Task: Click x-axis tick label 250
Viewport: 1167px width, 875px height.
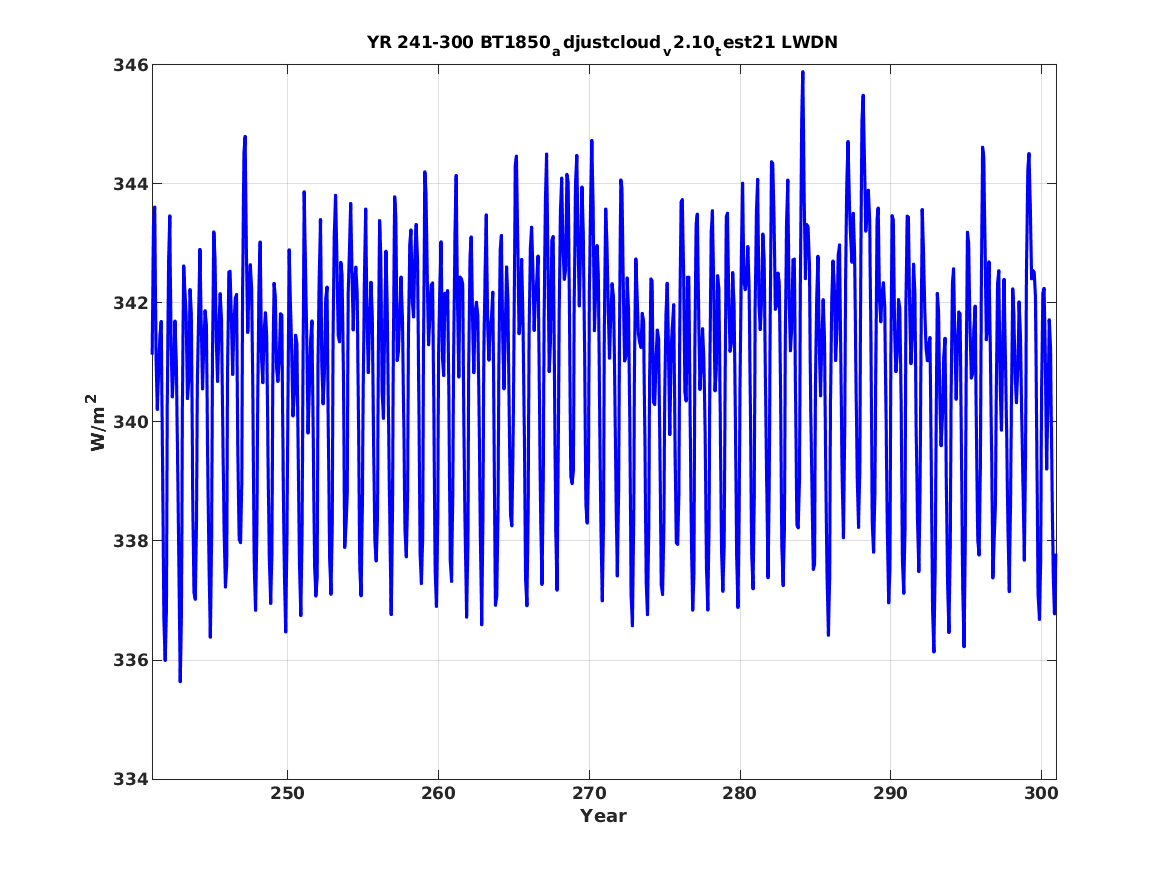Action: coord(287,794)
